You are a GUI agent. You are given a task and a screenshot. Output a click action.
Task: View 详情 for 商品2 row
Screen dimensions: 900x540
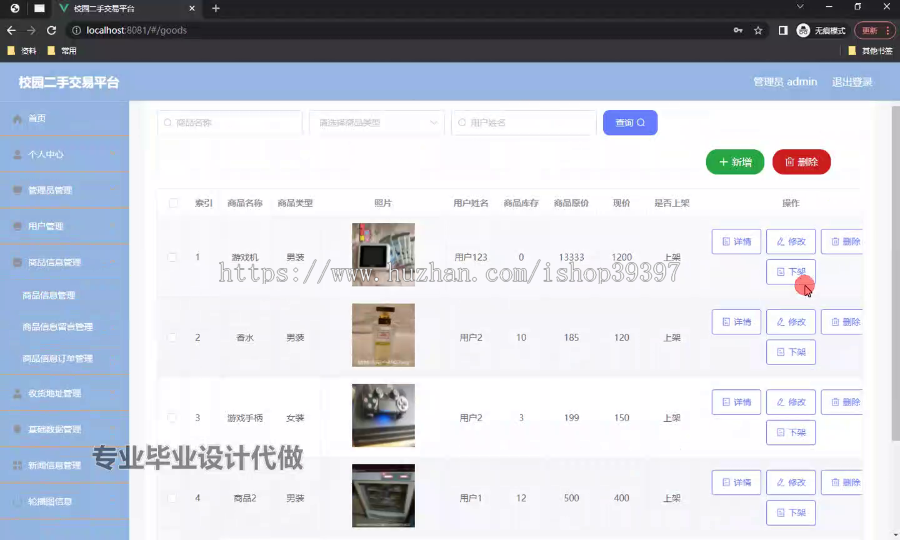point(736,483)
